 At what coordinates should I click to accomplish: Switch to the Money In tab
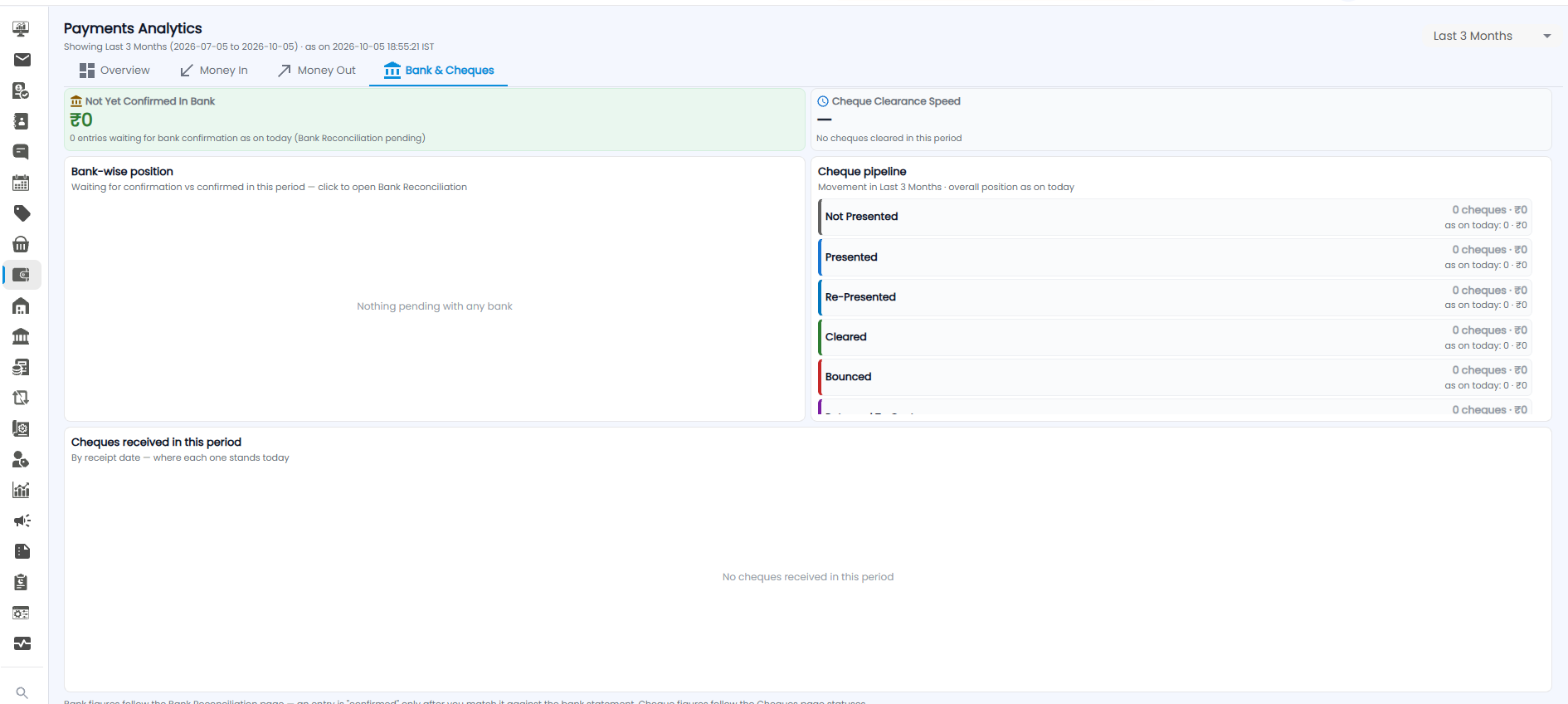(214, 71)
